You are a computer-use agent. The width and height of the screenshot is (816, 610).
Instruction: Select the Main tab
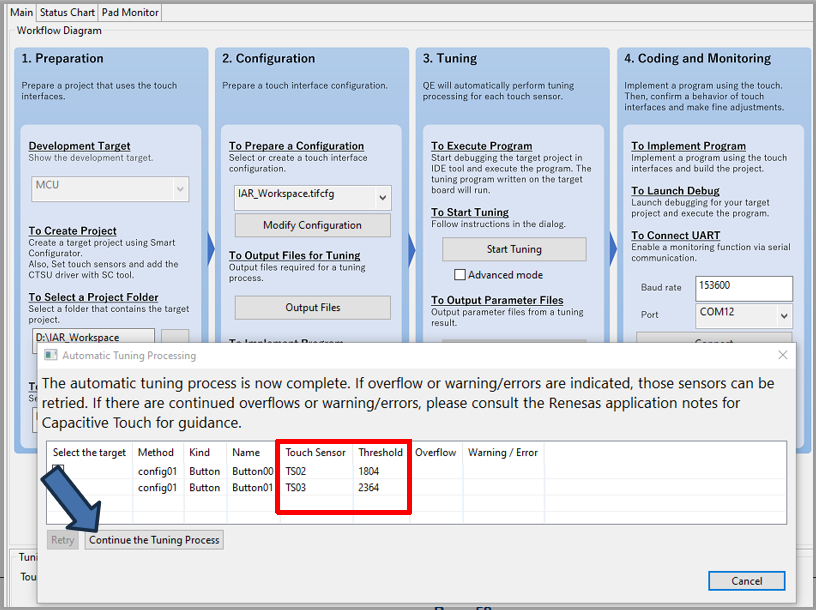click(x=21, y=12)
